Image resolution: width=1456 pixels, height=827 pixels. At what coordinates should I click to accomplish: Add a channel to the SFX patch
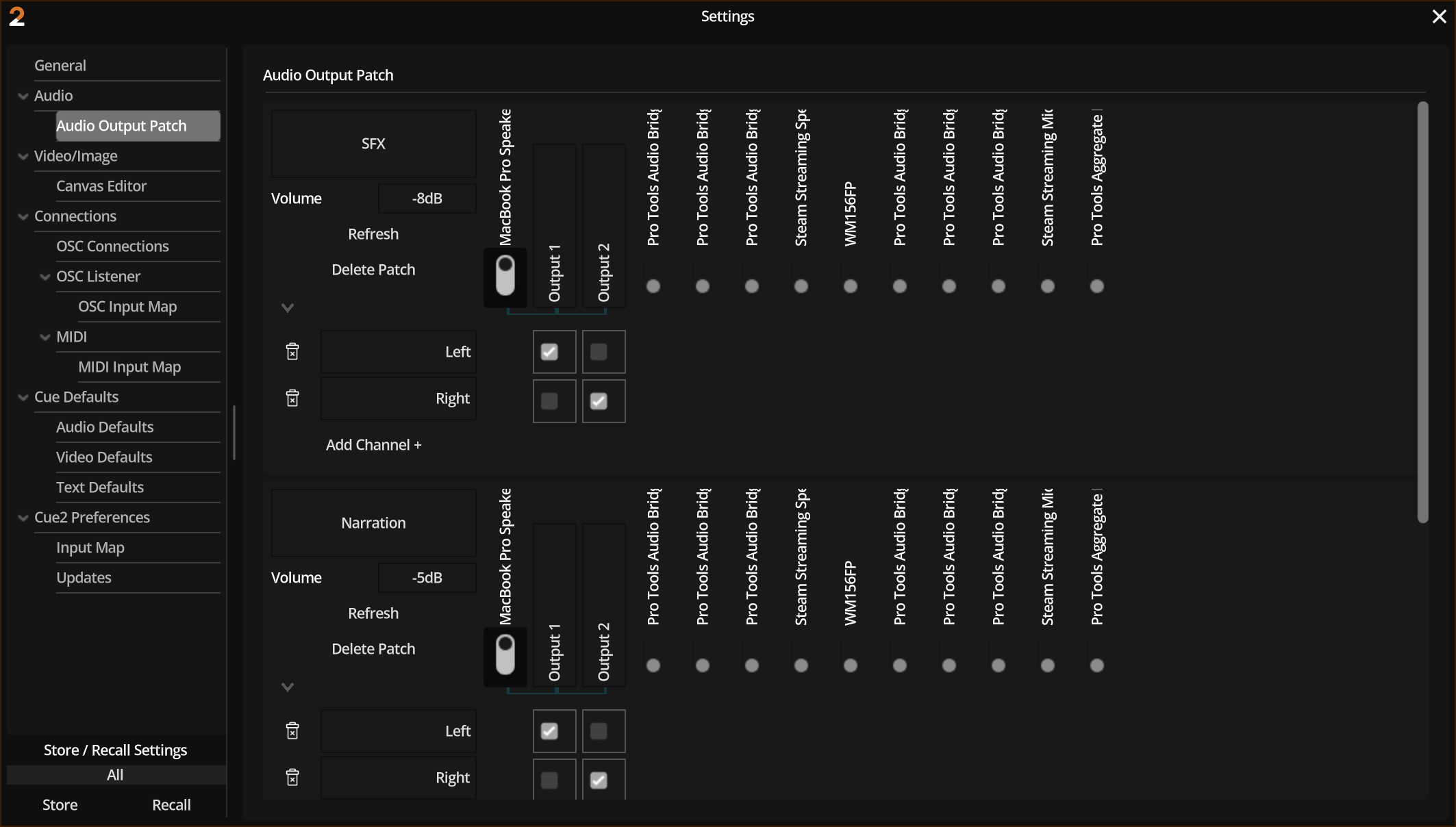[x=373, y=445]
